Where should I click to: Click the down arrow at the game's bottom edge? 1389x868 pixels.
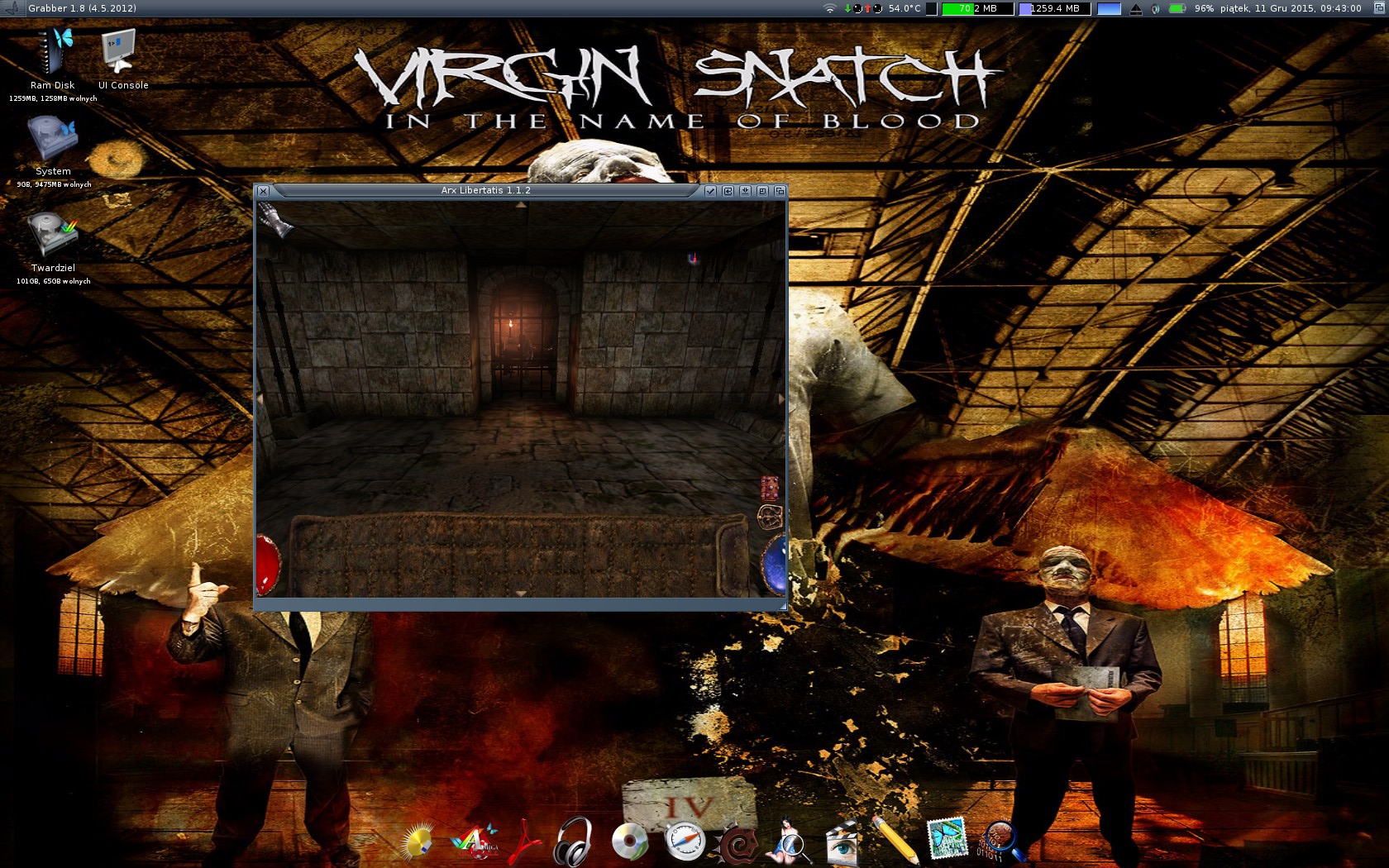click(521, 593)
